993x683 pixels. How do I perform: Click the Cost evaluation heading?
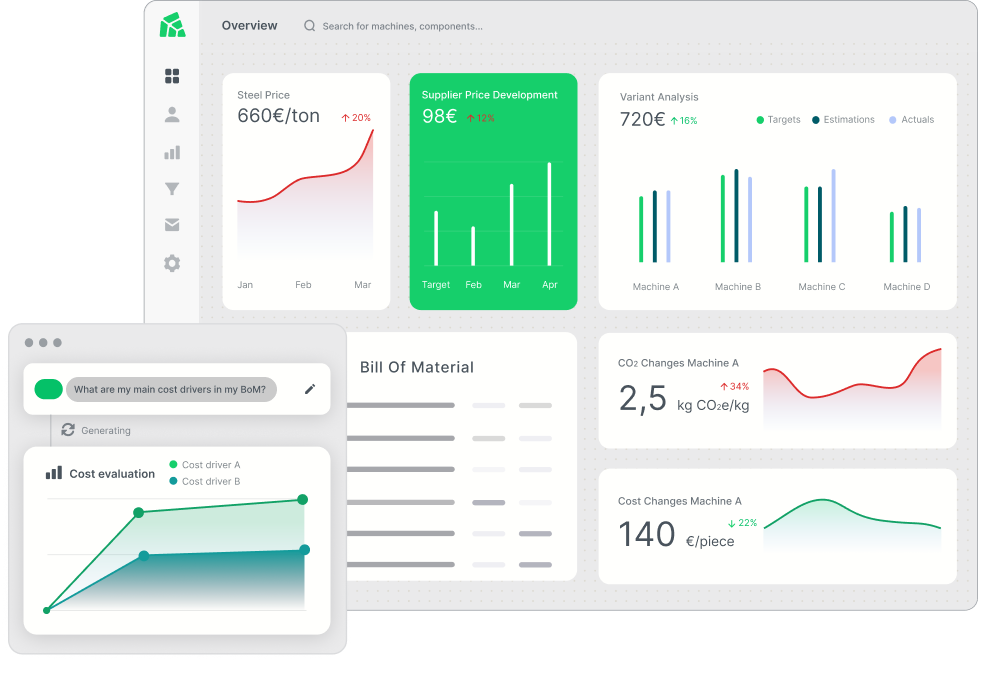click(112, 474)
